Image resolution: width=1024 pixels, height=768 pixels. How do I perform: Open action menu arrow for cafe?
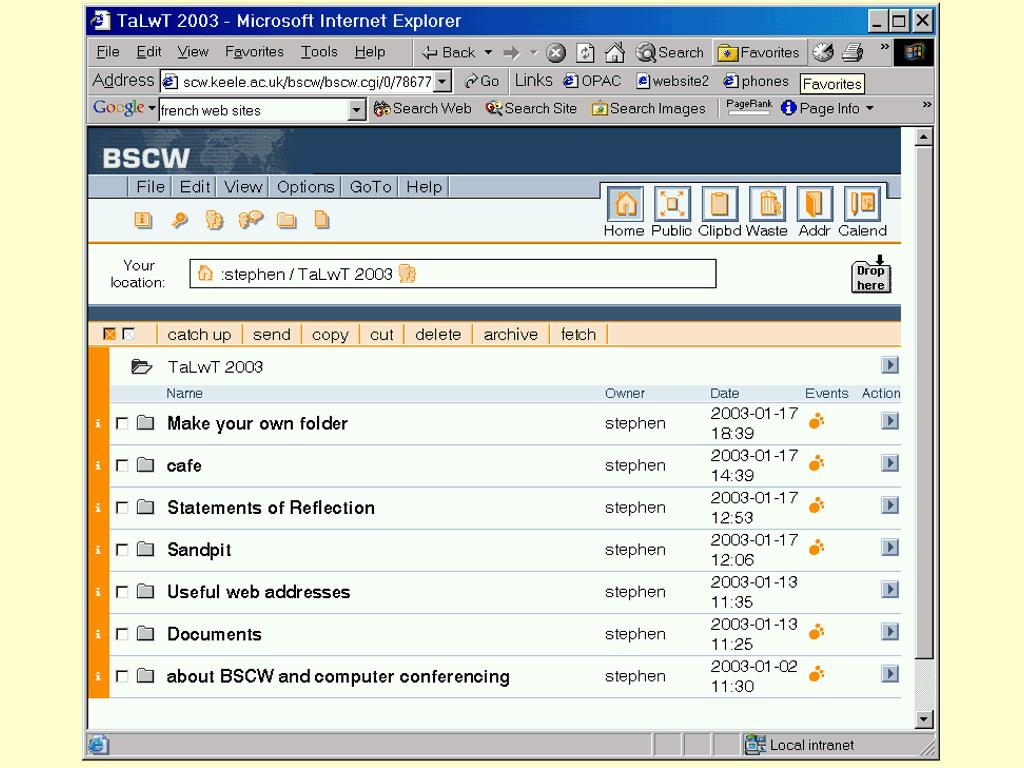pyautogui.click(x=889, y=464)
